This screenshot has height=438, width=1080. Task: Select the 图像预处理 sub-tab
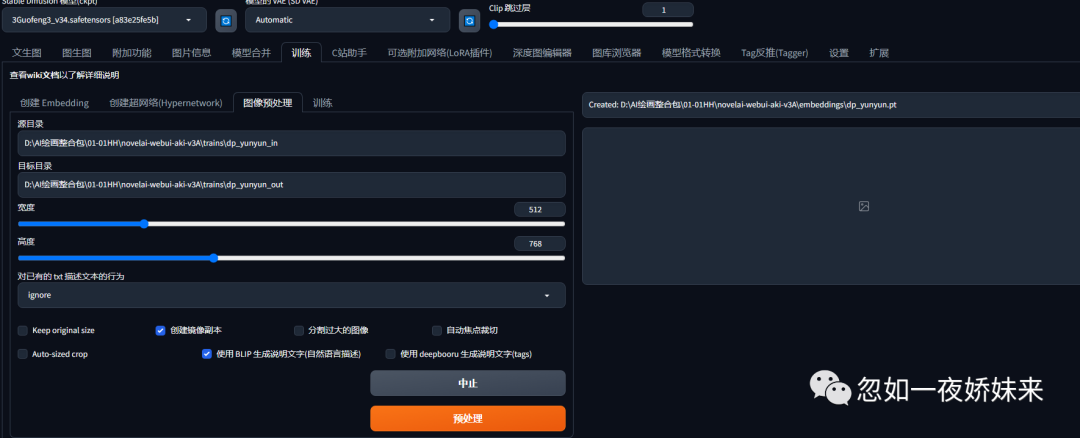coord(268,103)
